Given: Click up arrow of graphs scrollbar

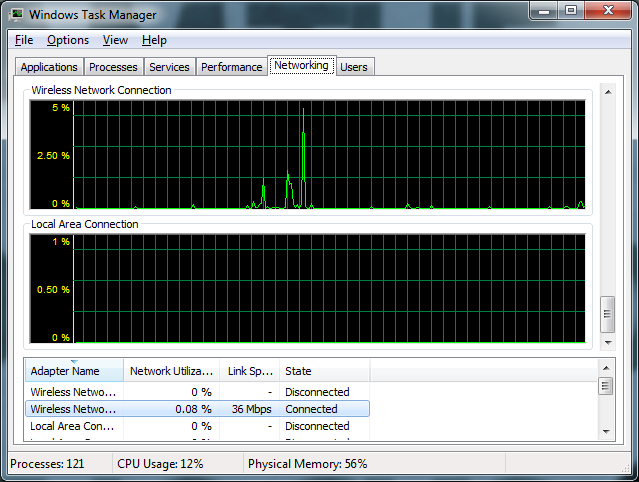Looking at the screenshot, I should (x=608, y=92).
